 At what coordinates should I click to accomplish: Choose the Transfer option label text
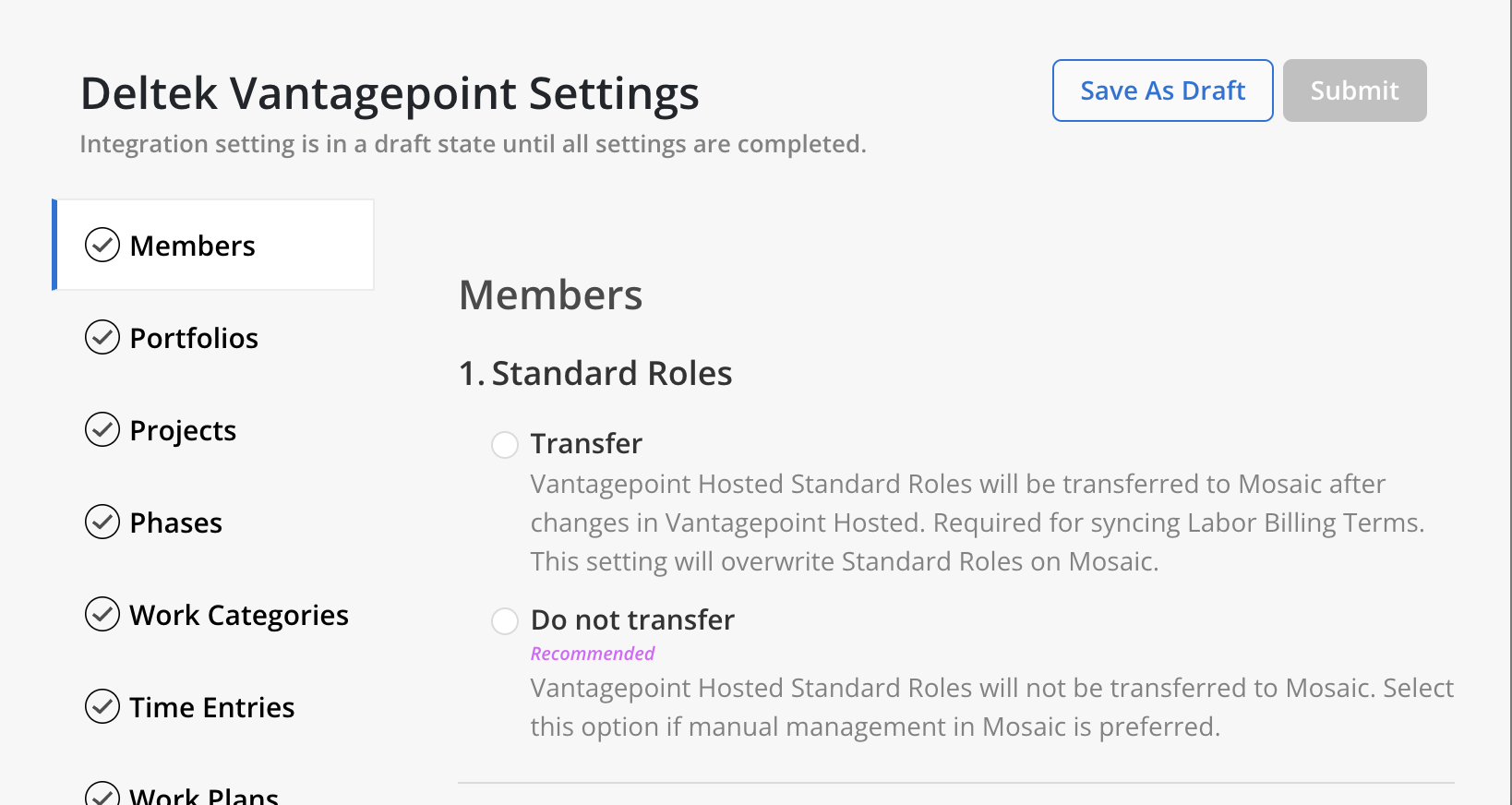click(x=586, y=444)
